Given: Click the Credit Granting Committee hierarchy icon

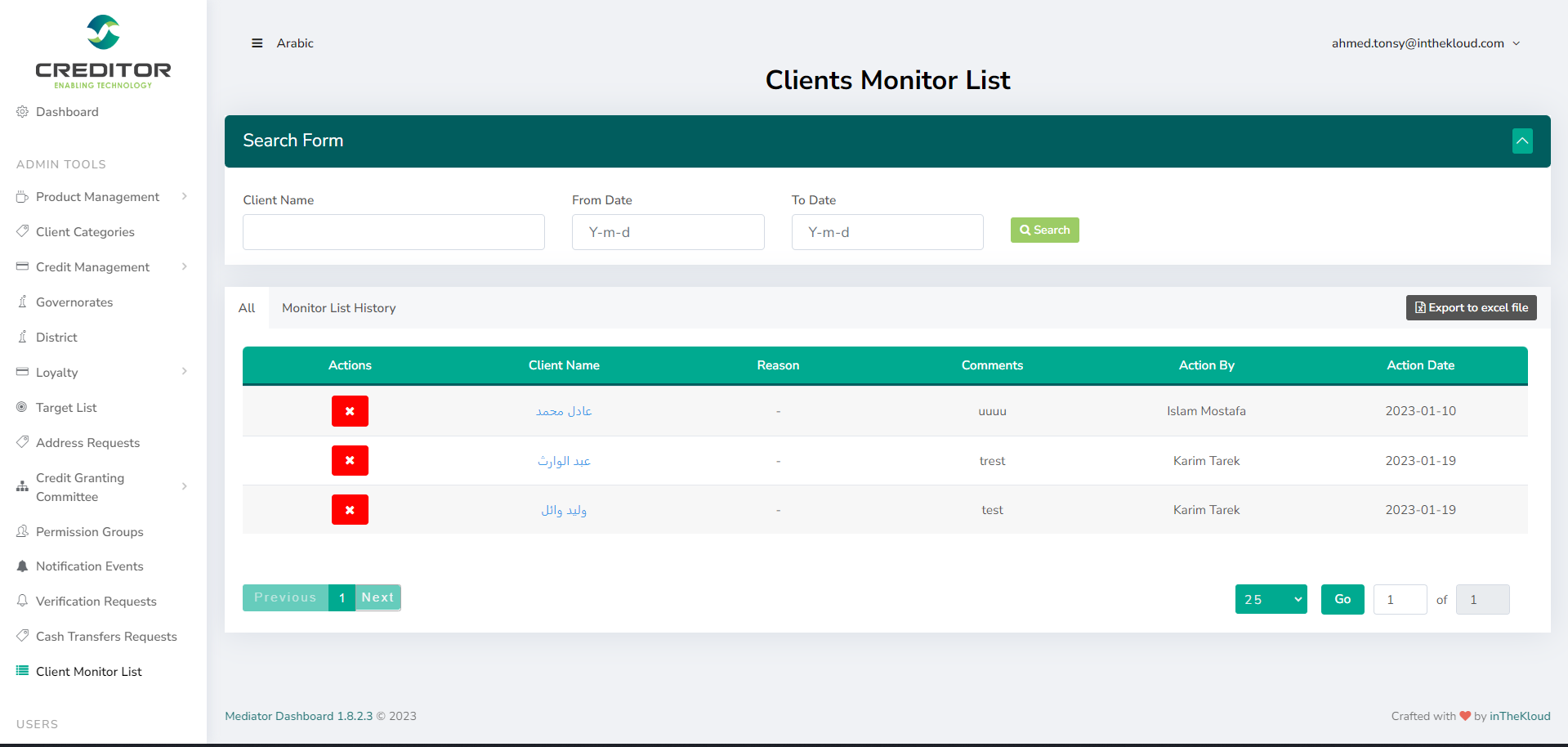Looking at the screenshot, I should point(23,486).
